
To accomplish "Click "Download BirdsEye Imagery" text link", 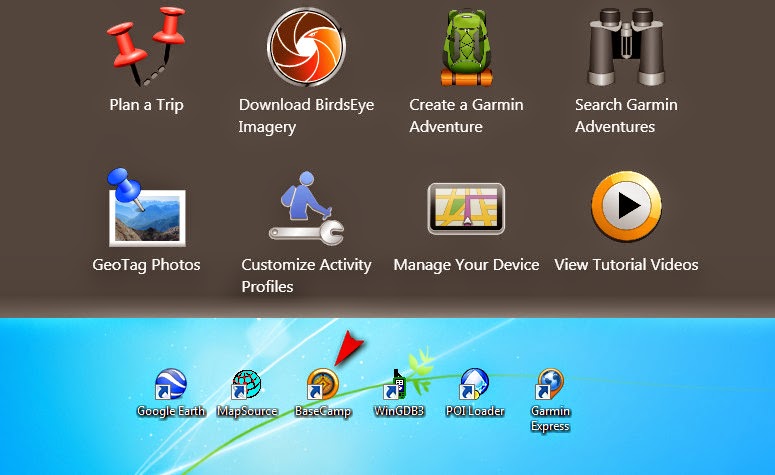I will [x=306, y=116].
